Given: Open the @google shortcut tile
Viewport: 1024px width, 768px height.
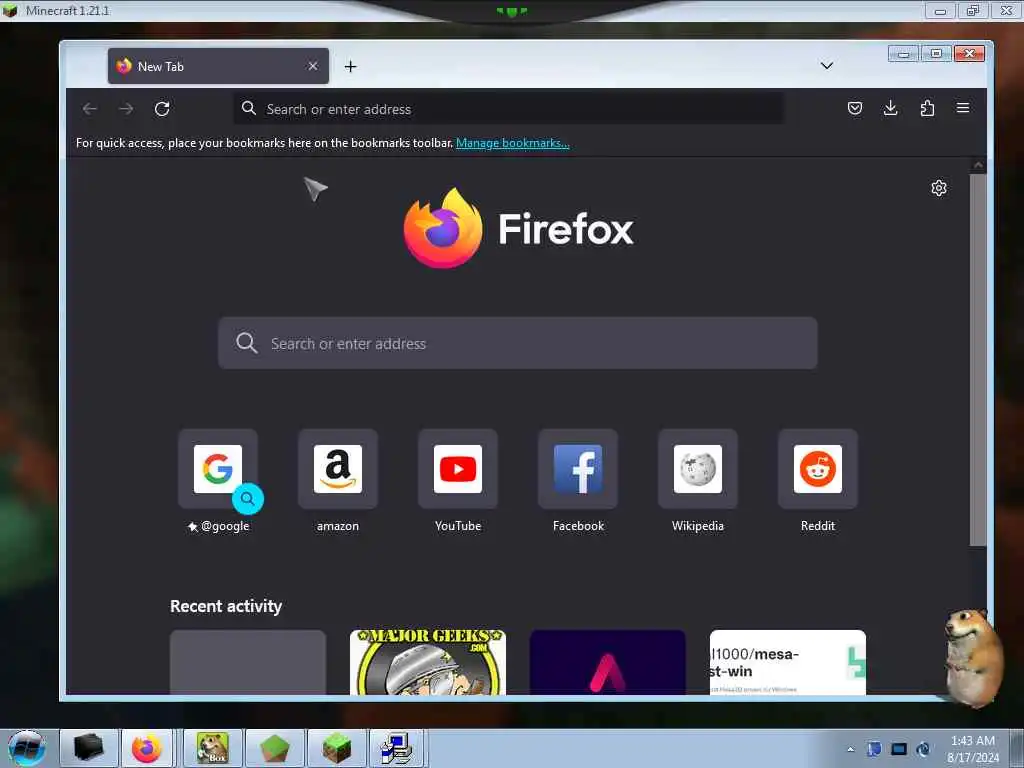Looking at the screenshot, I should click(218, 469).
